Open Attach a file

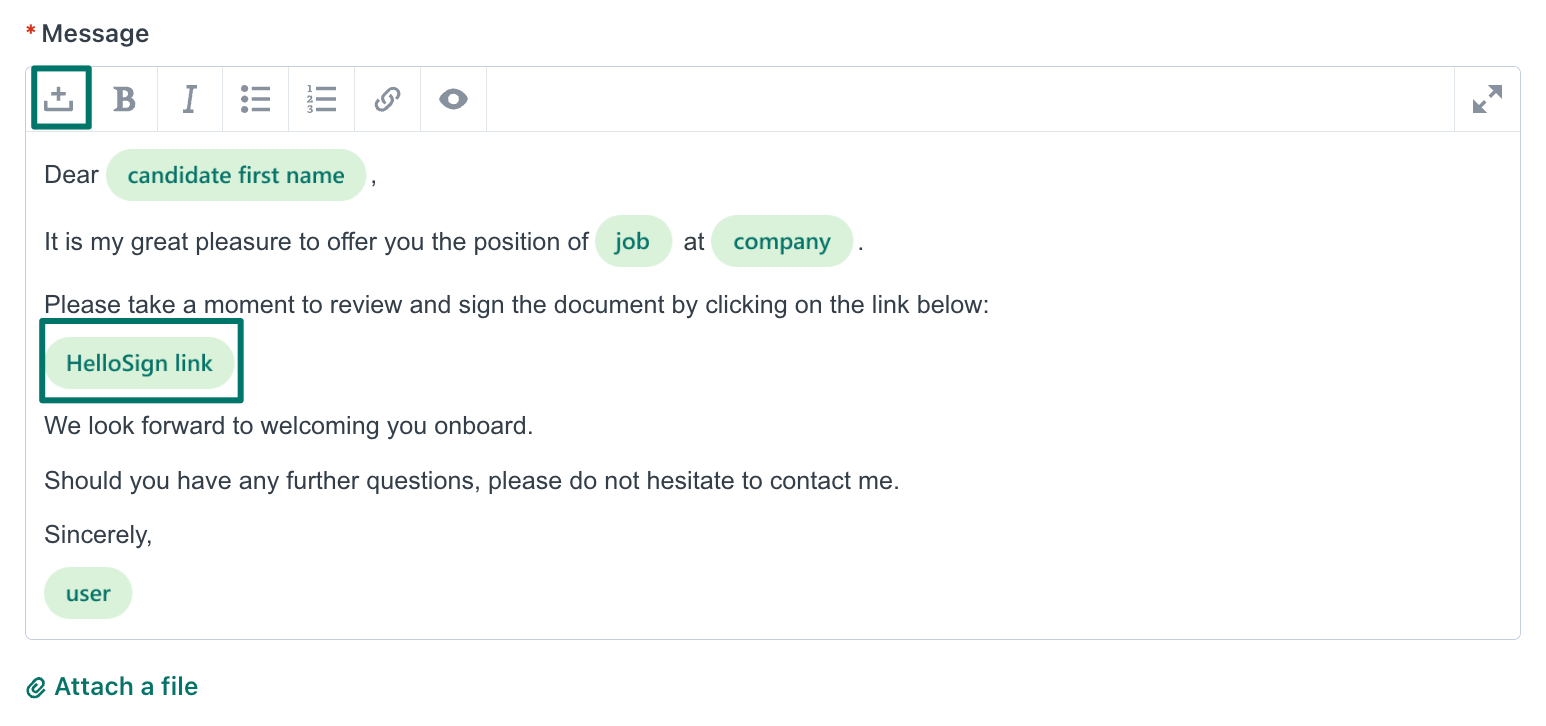(113, 687)
